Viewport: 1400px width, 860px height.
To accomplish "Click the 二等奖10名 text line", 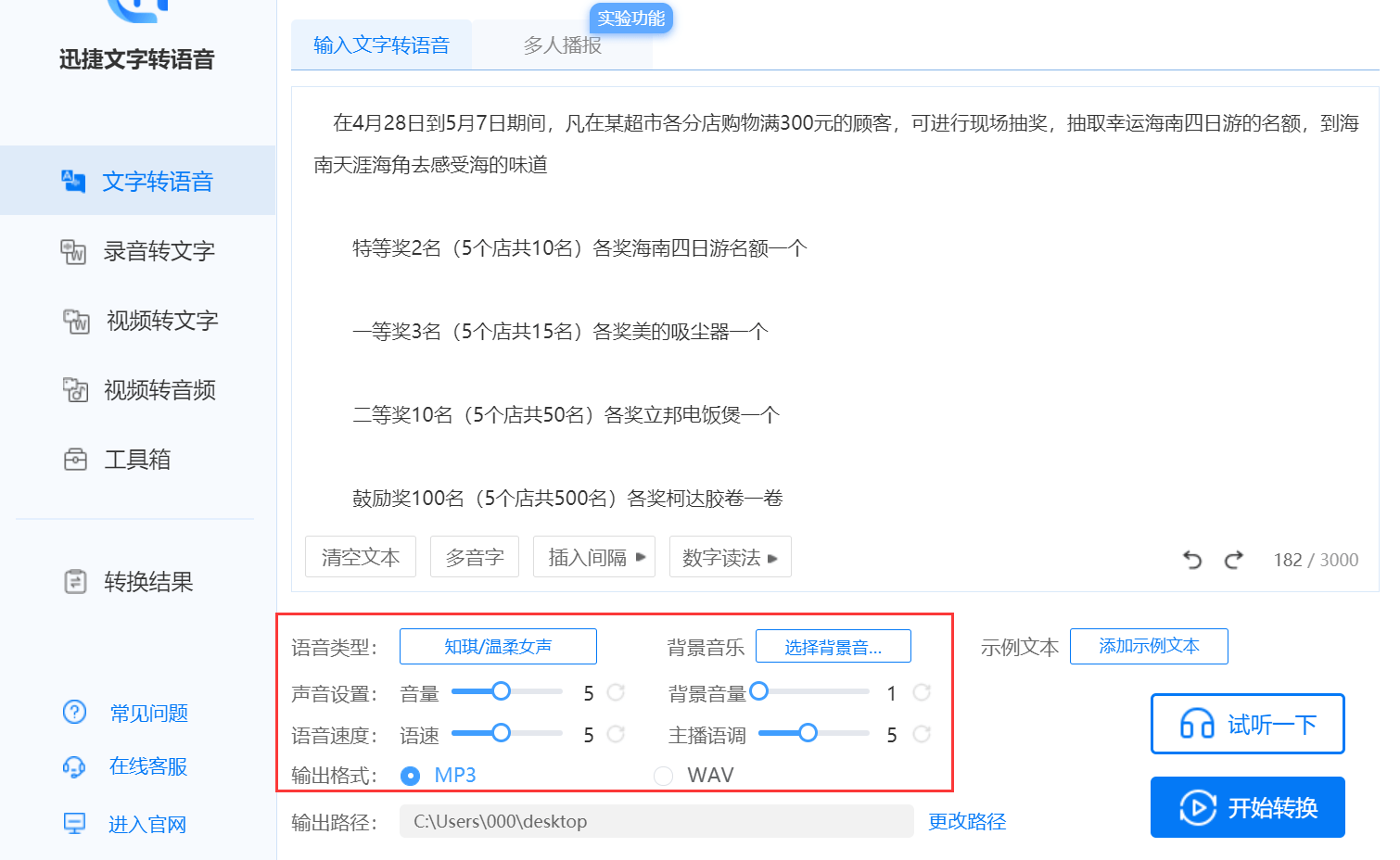I will [566, 415].
